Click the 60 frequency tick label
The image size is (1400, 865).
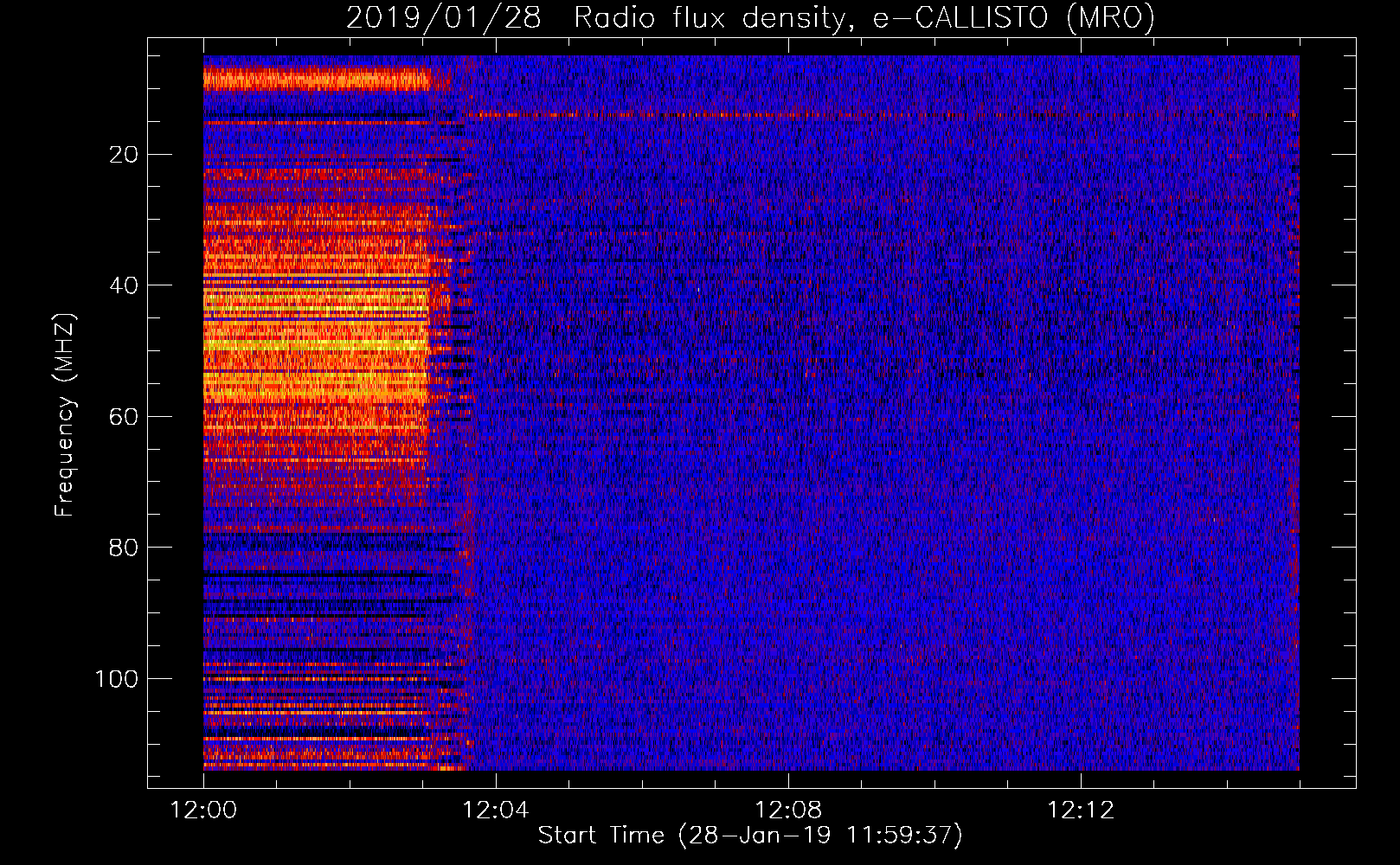click(x=125, y=416)
